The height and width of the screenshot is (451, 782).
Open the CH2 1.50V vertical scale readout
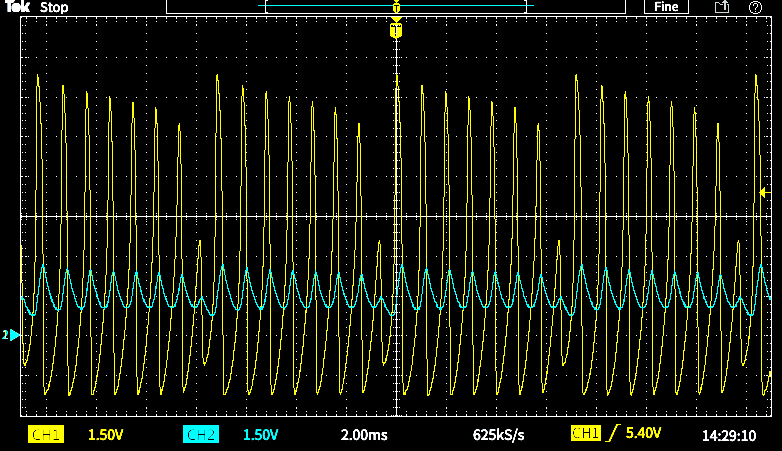(260, 435)
